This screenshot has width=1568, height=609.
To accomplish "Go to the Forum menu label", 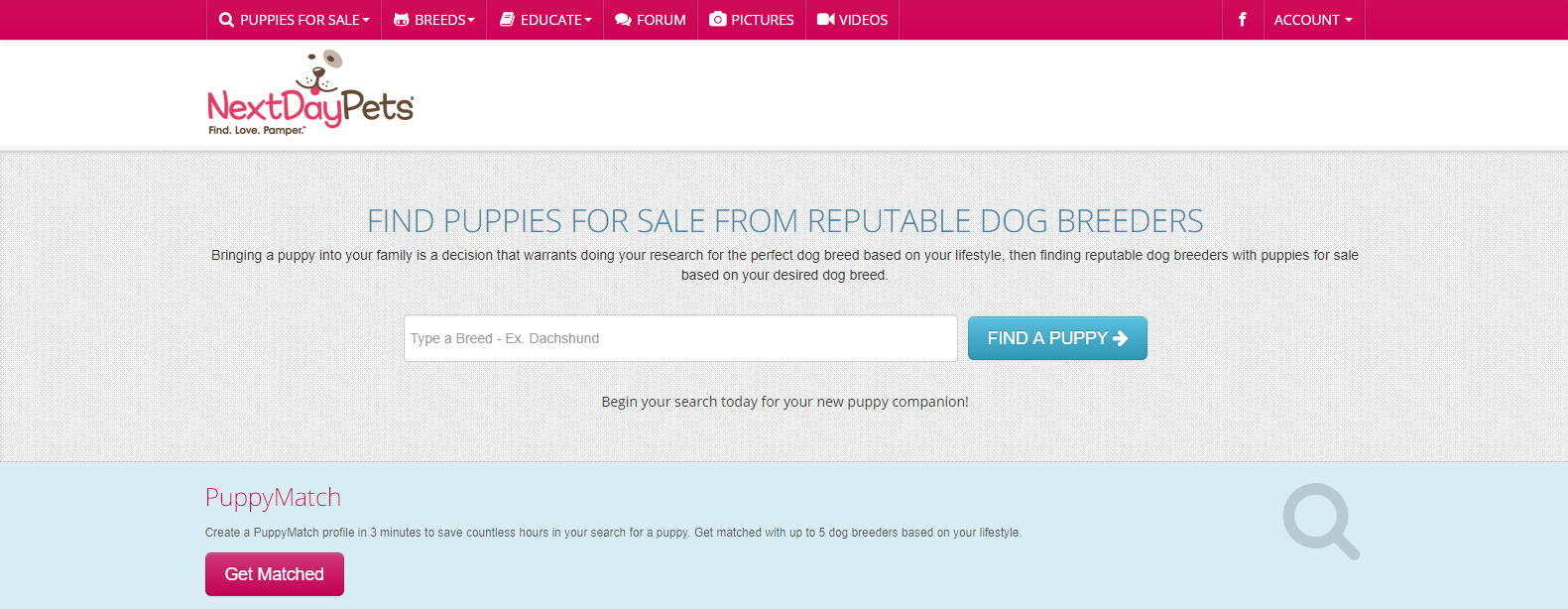I will tap(662, 20).
